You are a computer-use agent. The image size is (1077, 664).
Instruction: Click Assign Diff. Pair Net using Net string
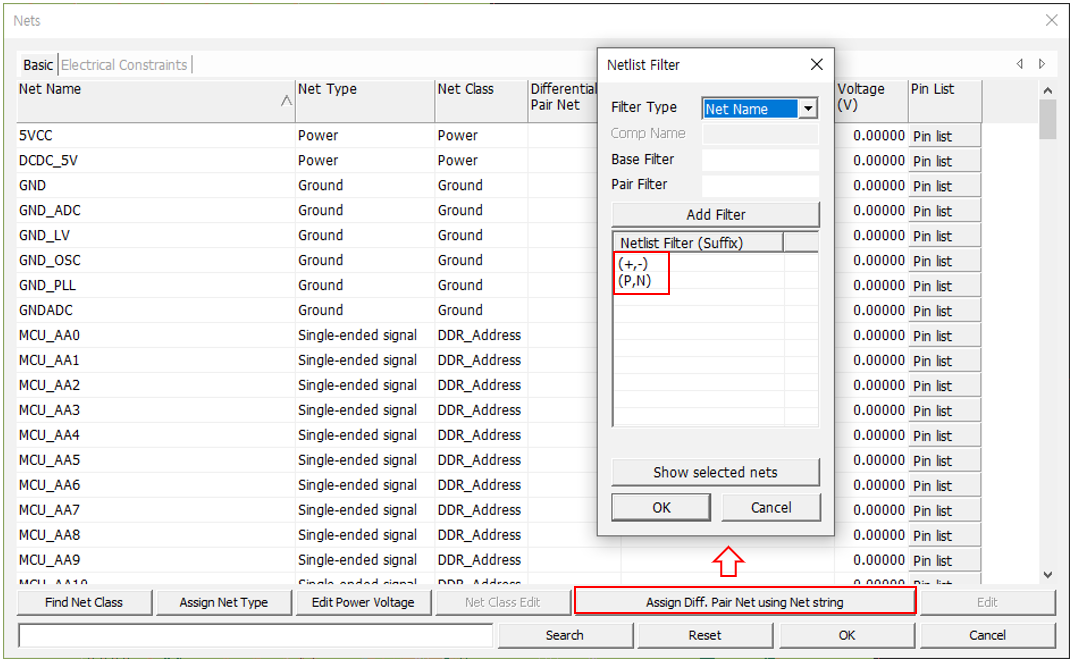click(x=744, y=602)
